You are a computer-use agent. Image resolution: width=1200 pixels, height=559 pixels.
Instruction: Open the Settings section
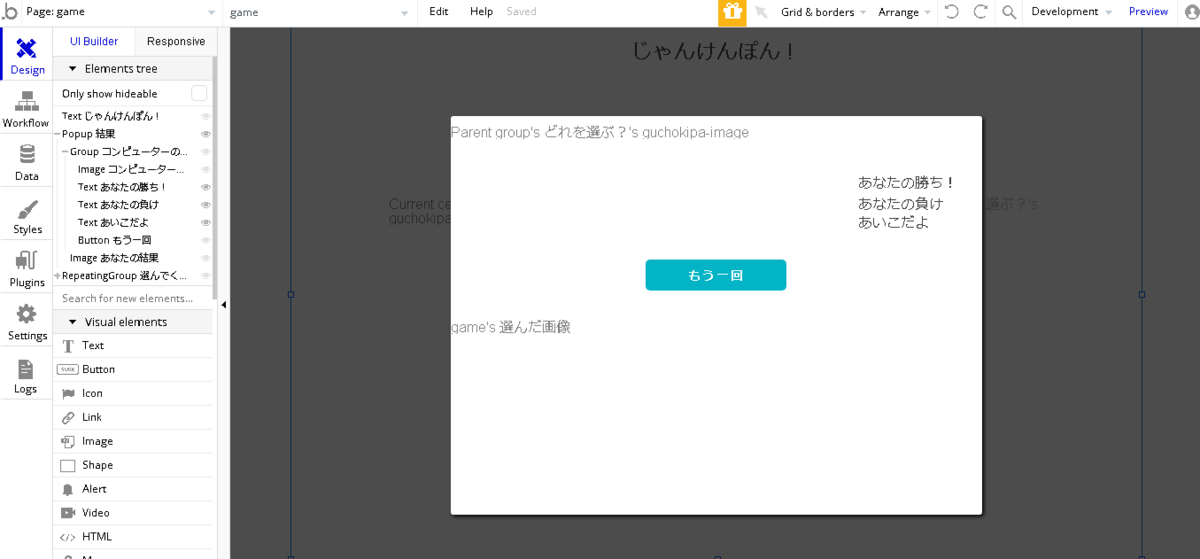coord(27,322)
